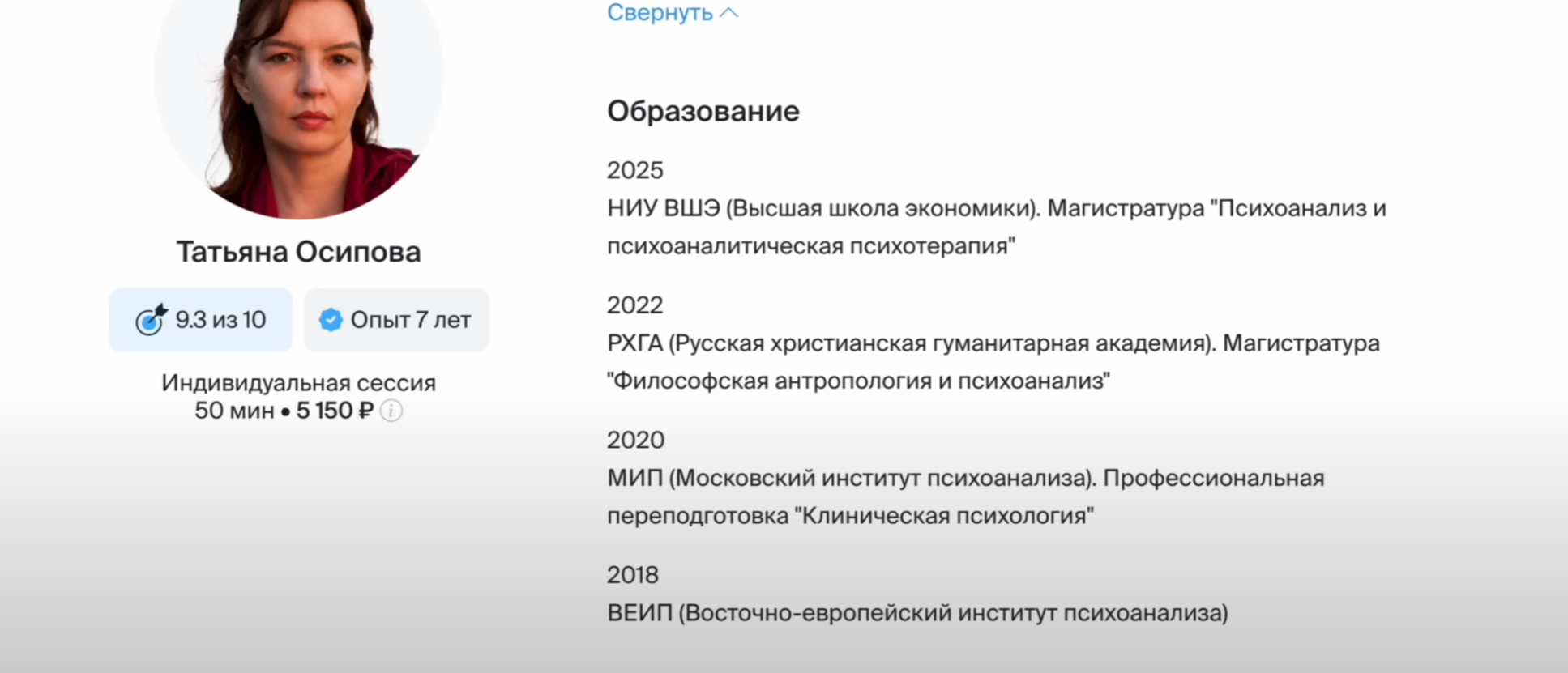
Task: Click the ВЕИП institute entry
Action: [x=916, y=613]
